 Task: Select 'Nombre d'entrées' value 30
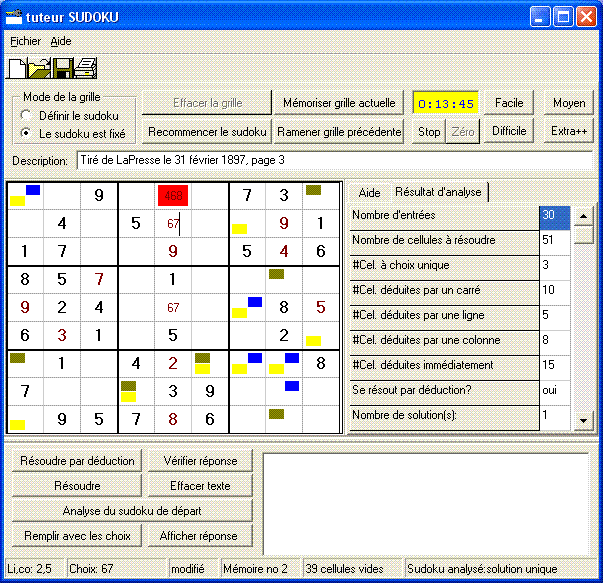coord(555,218)
